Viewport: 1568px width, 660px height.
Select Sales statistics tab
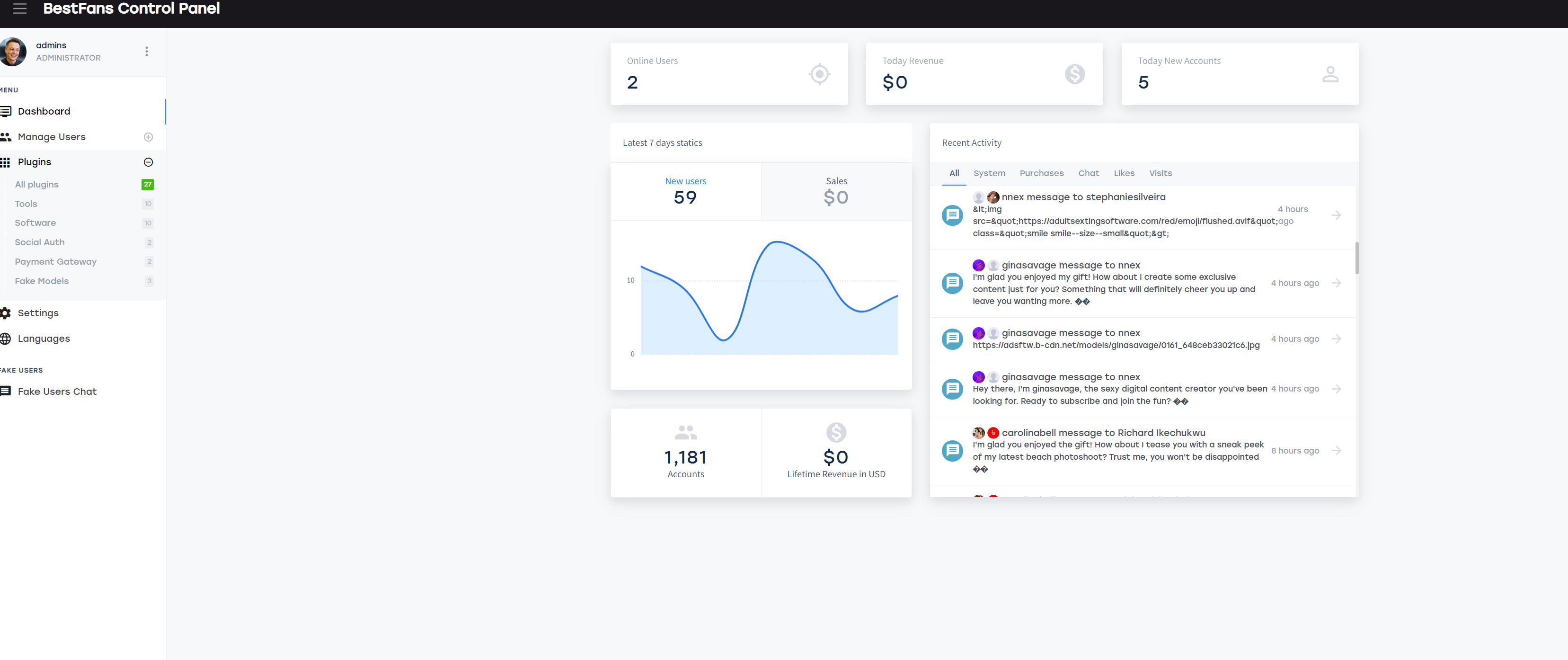point(836,191)
